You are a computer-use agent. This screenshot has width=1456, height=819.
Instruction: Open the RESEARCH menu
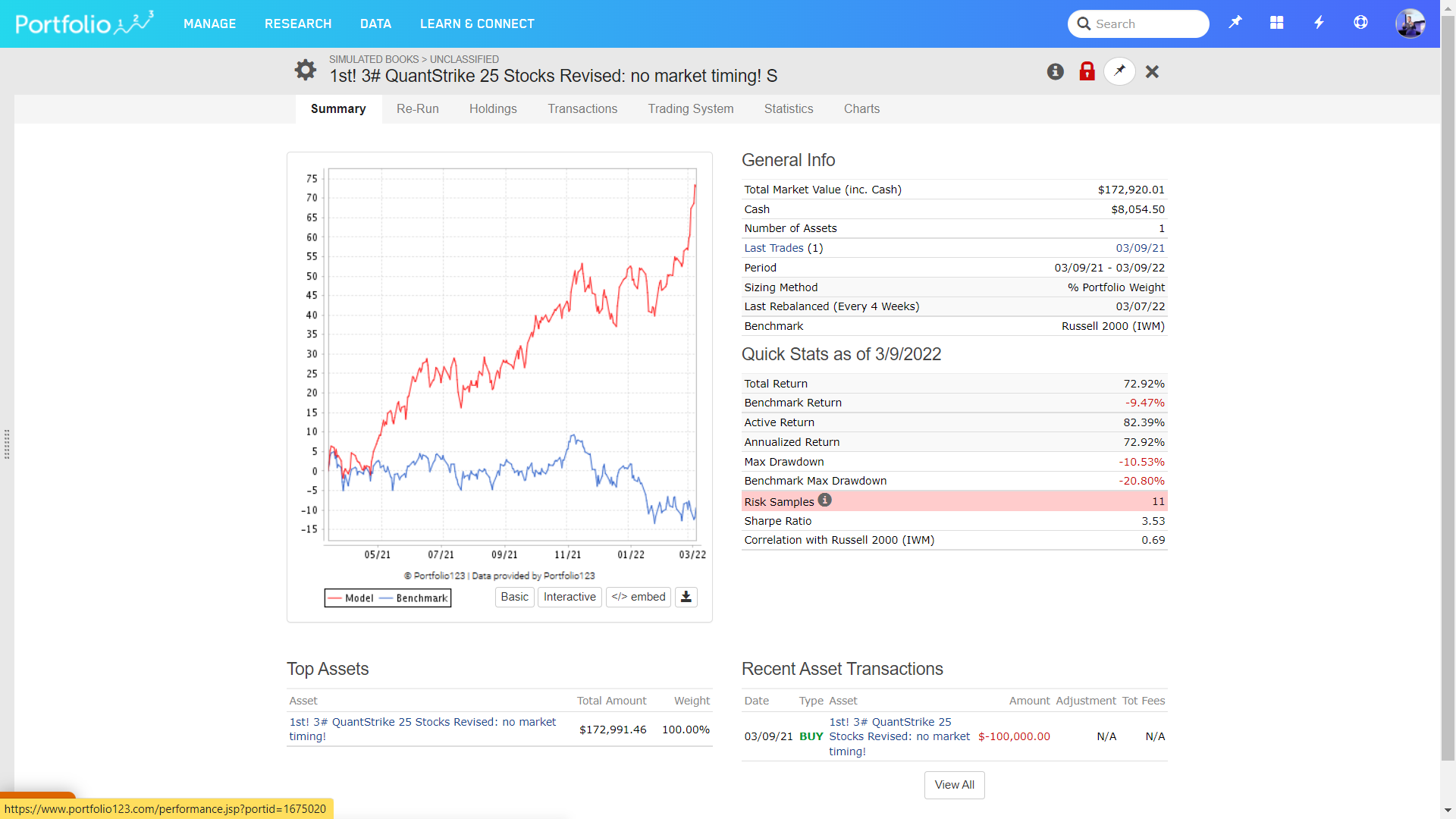[x=298, y=24]
